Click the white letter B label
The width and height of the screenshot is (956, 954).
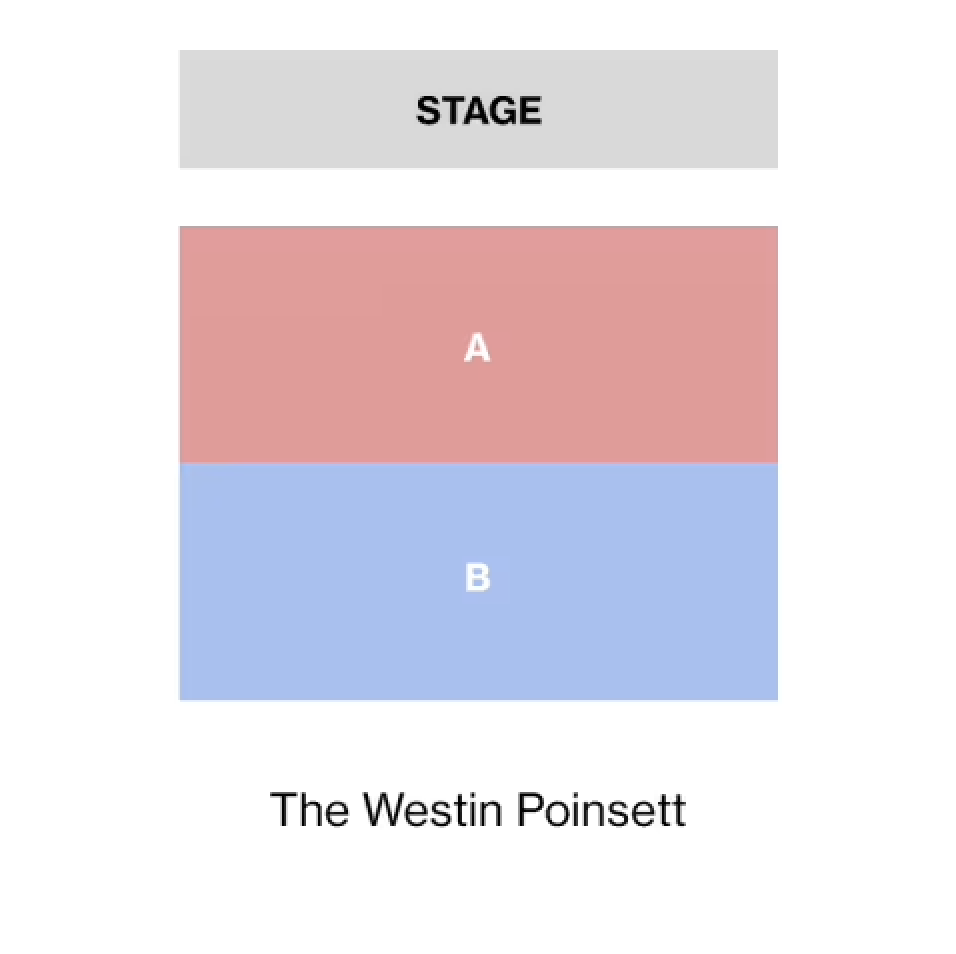coord(478,578)
